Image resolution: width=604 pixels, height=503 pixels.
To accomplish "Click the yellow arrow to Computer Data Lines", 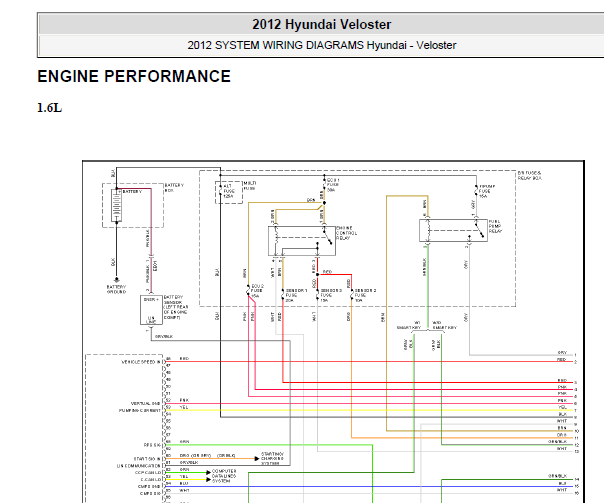I will click(x=208, y=479).
